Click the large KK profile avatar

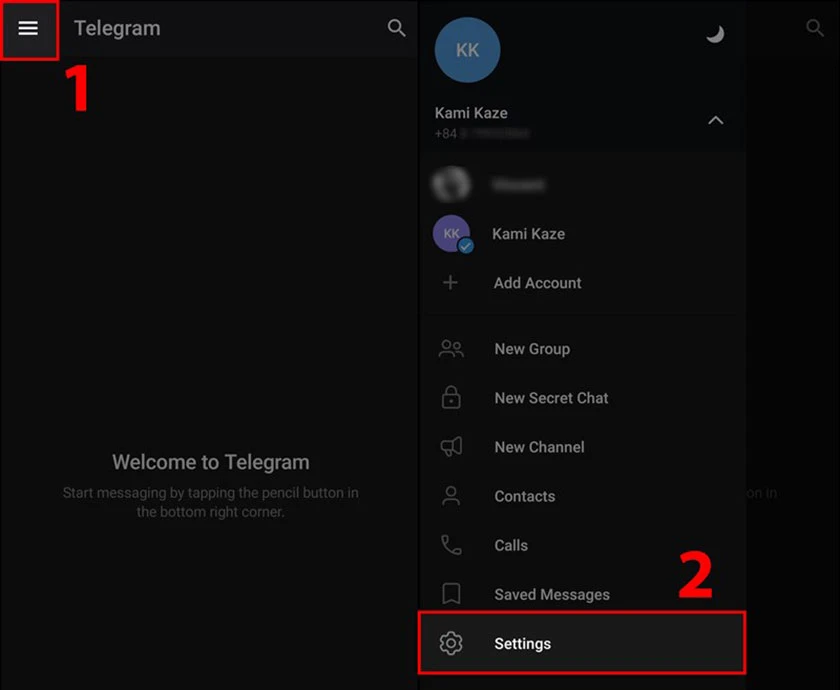point(467,49)
